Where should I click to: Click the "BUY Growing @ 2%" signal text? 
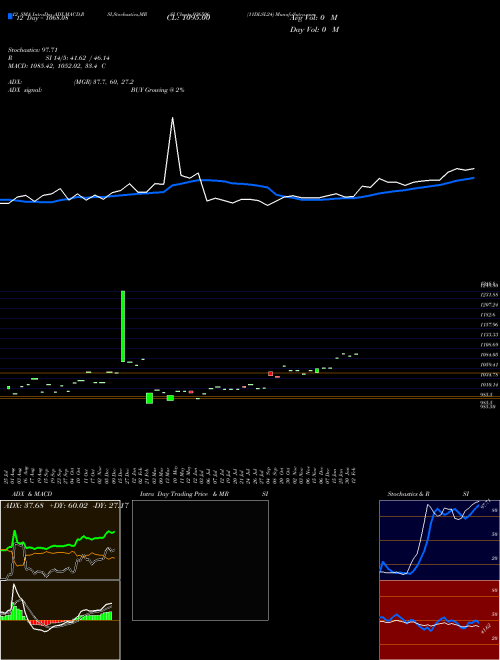pos(157,90)
